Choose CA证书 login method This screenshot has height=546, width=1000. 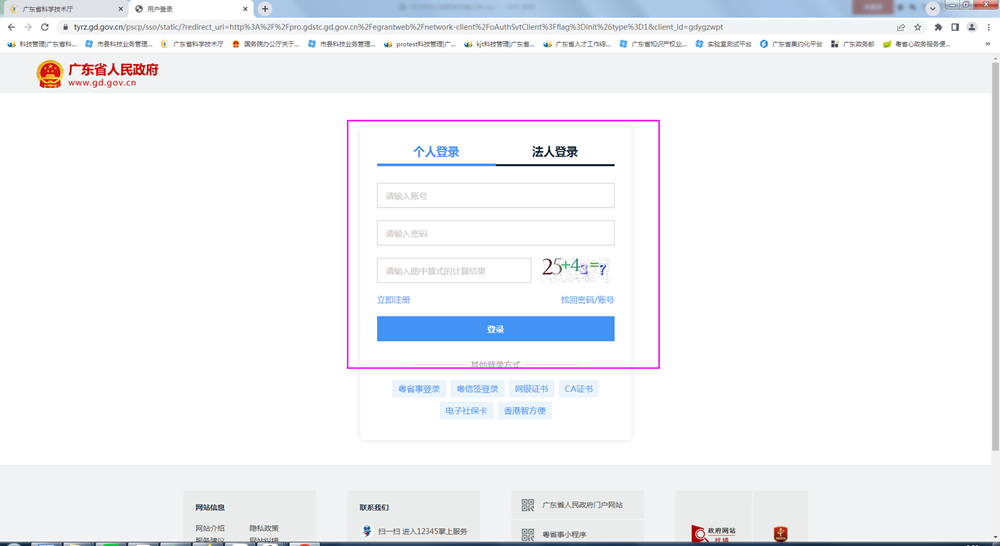578,389
